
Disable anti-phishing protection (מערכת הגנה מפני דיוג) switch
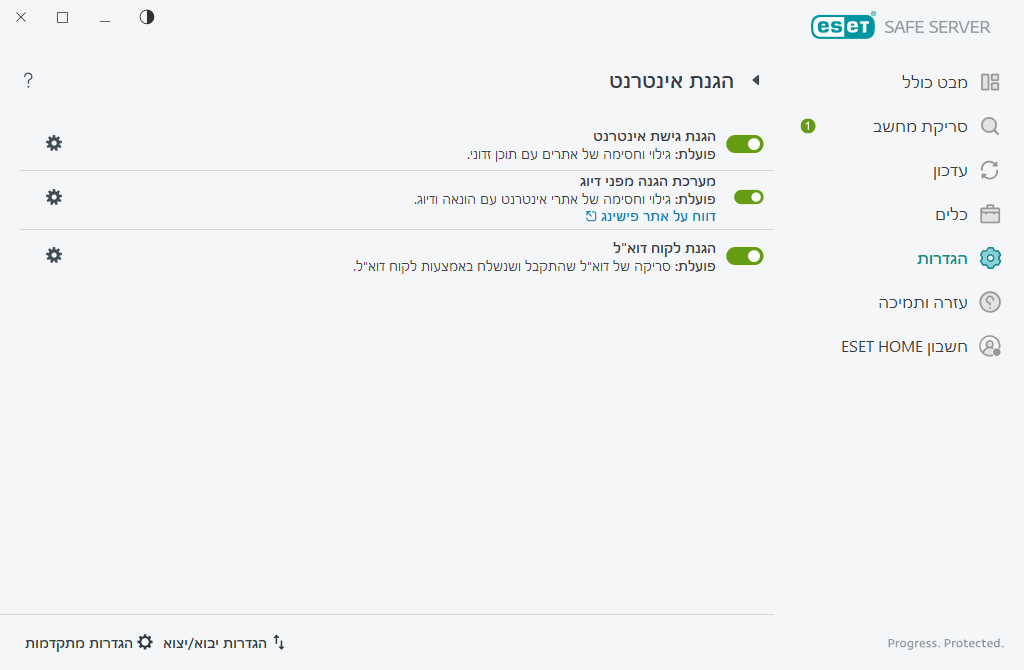[748, 197]
